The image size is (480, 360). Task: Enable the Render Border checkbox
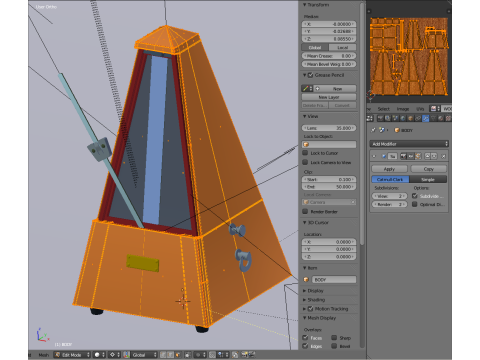(x=305, y=211)
